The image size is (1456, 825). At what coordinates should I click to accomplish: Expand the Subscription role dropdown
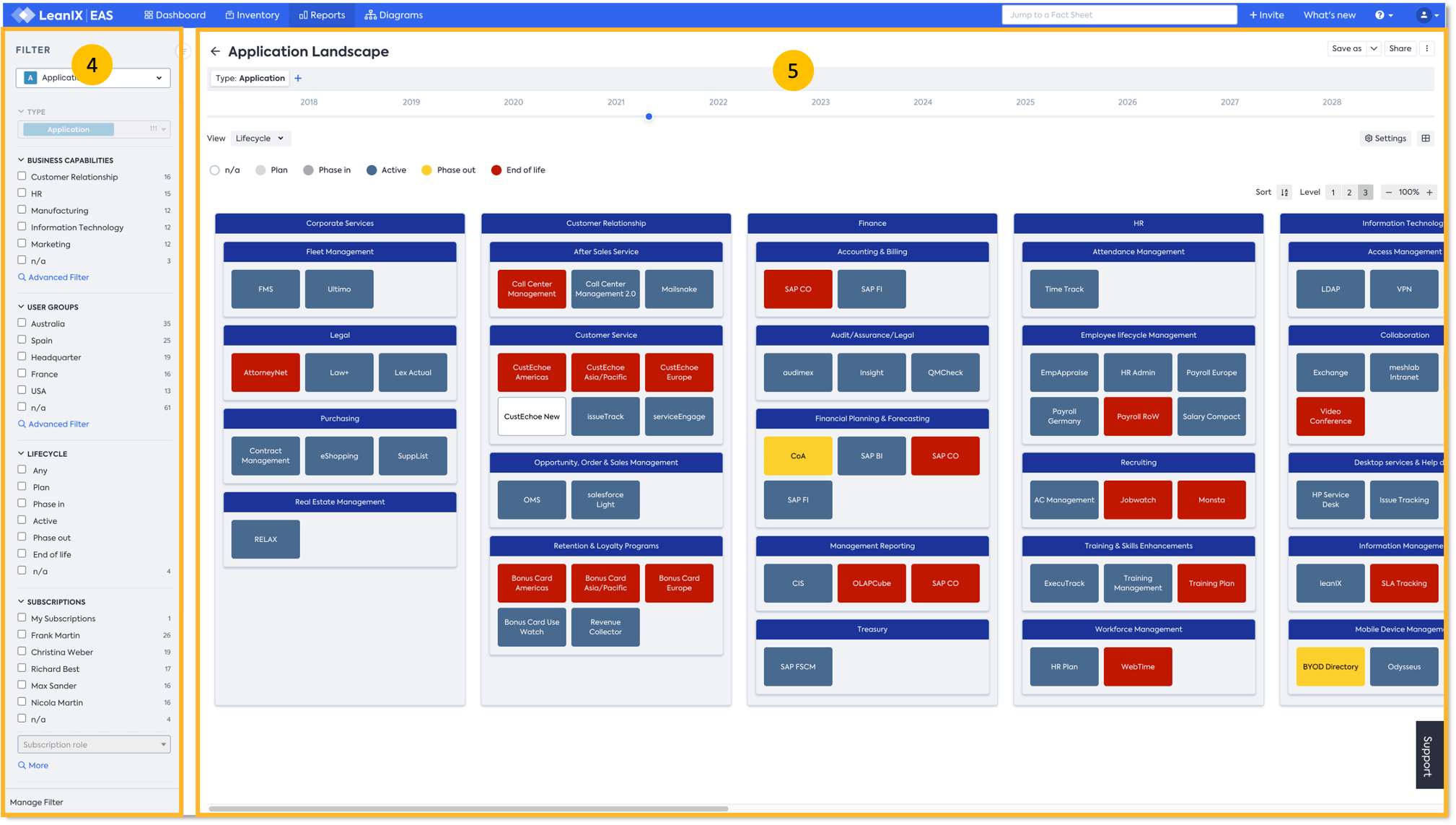pos(94,744)
